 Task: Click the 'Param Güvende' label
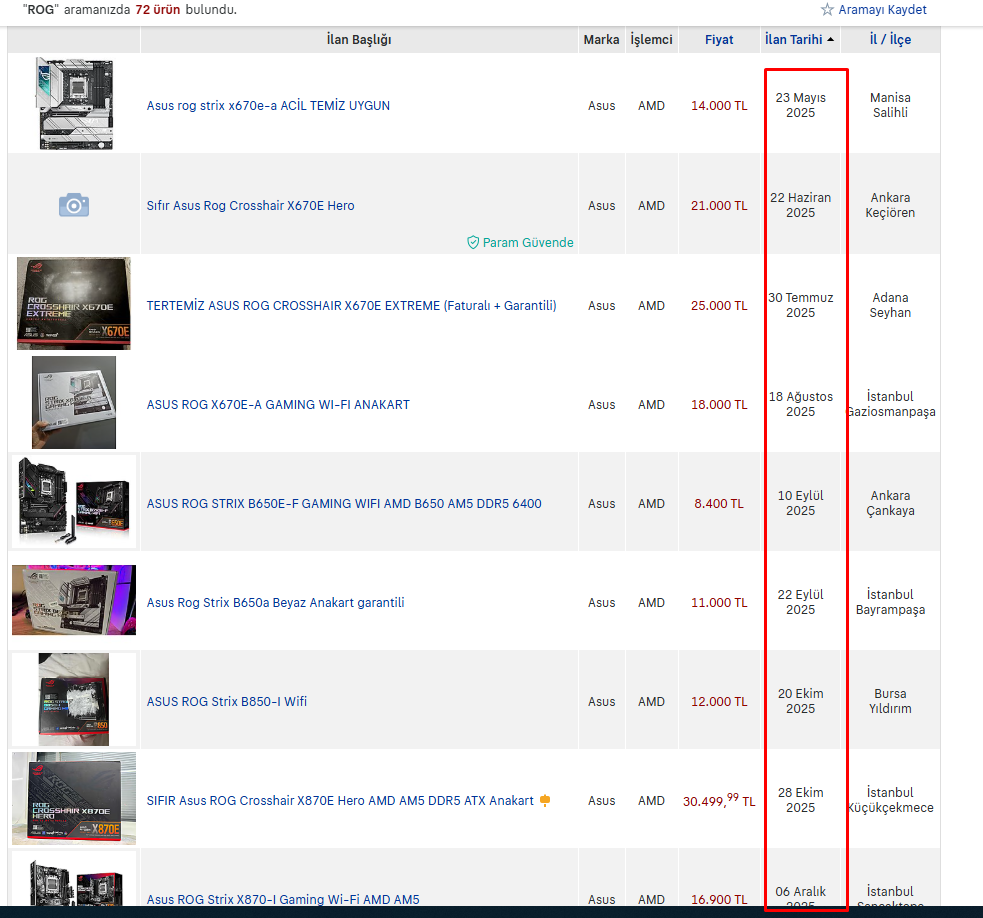pyautogui.click(x=528, y=242)
